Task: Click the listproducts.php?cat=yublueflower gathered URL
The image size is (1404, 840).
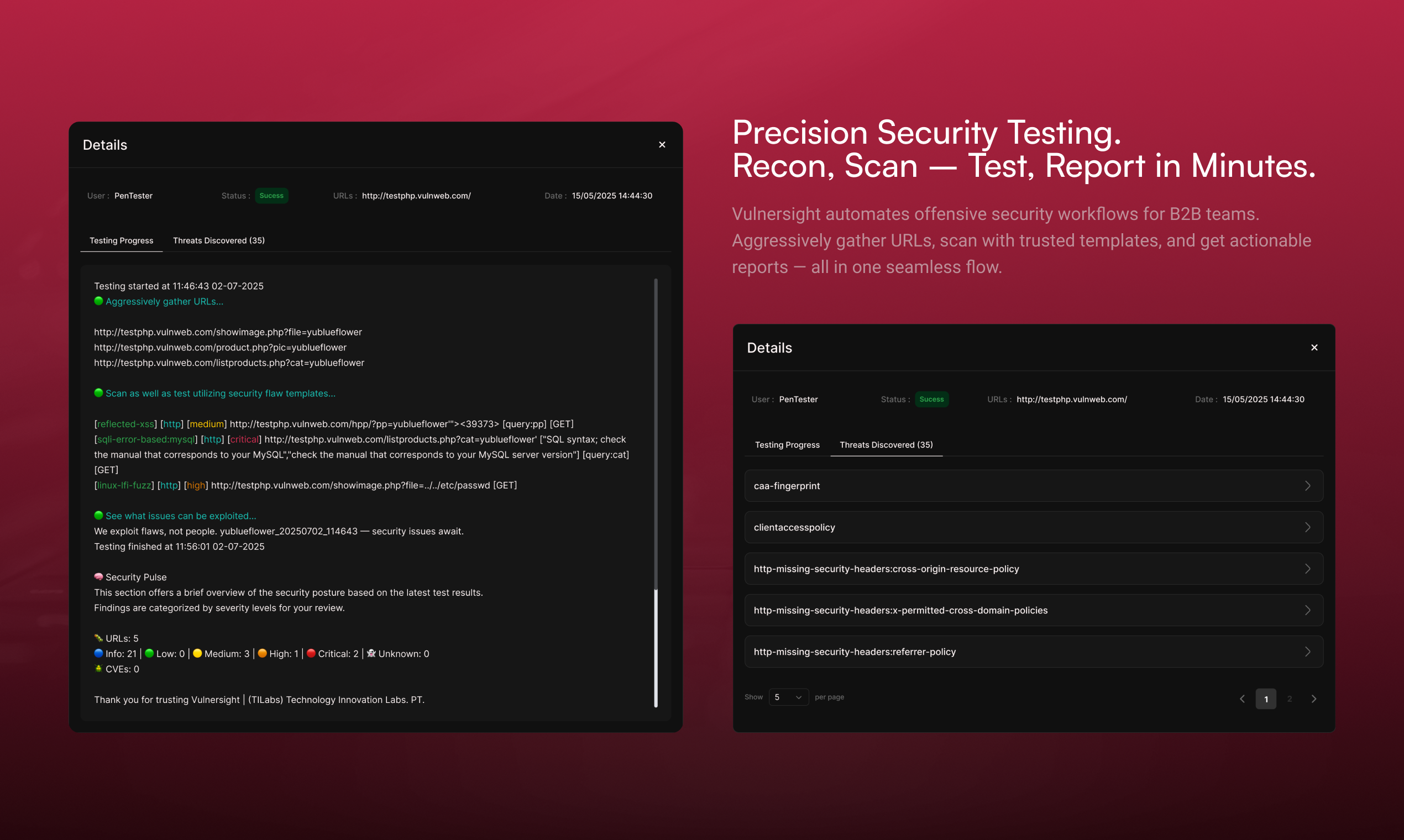Action: pyautogui.click(x=229, y=363)
